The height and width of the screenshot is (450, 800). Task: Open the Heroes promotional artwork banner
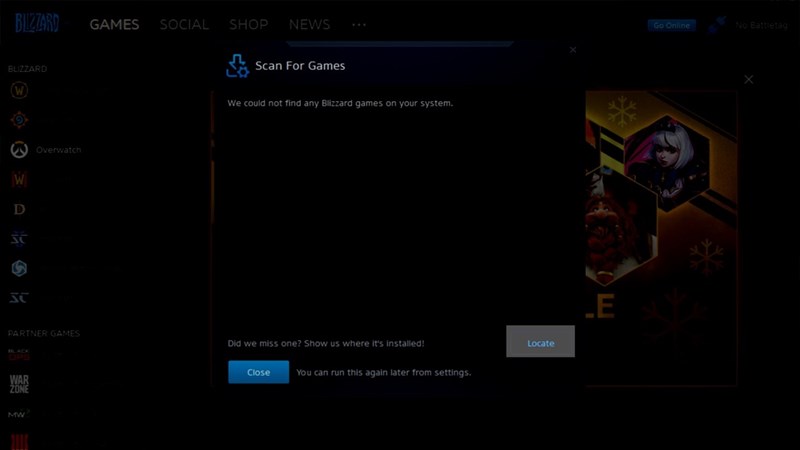661,238
